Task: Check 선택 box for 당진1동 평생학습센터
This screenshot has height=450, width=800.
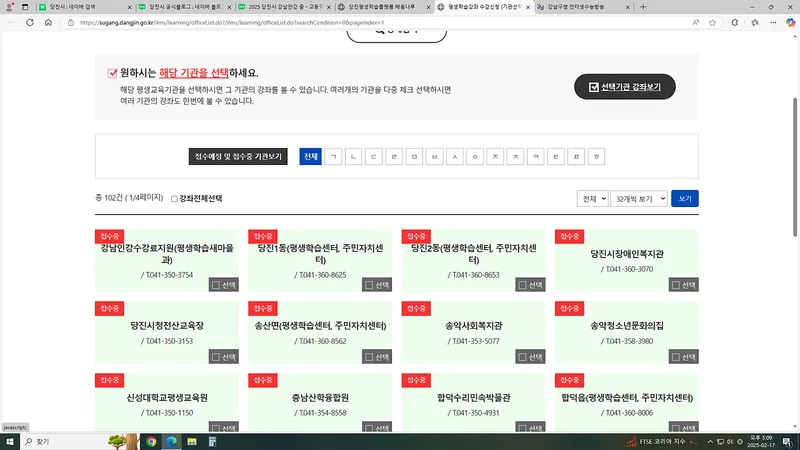Action: click(x=370, y=285)
